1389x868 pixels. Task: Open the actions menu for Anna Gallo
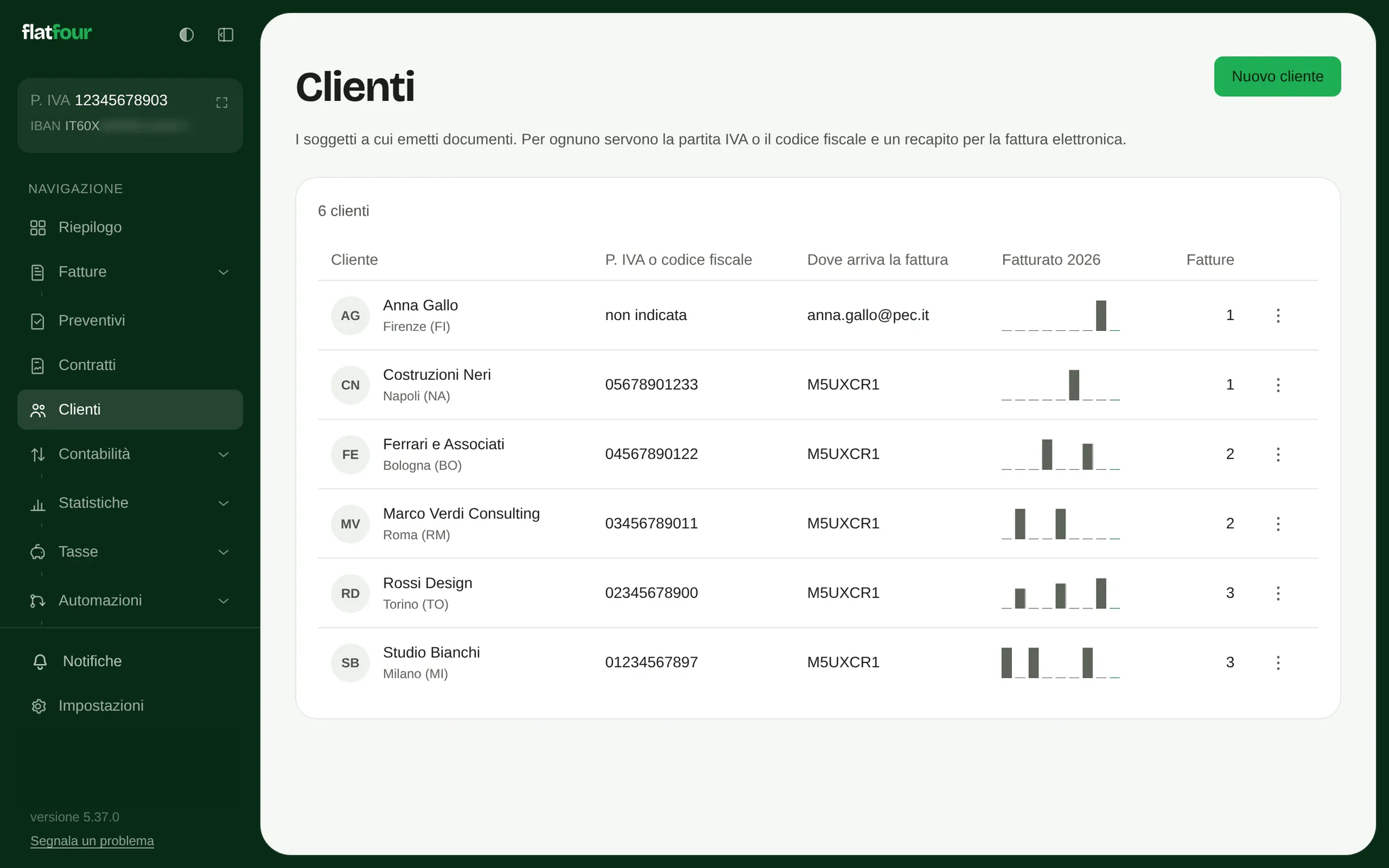[1278, 315]
